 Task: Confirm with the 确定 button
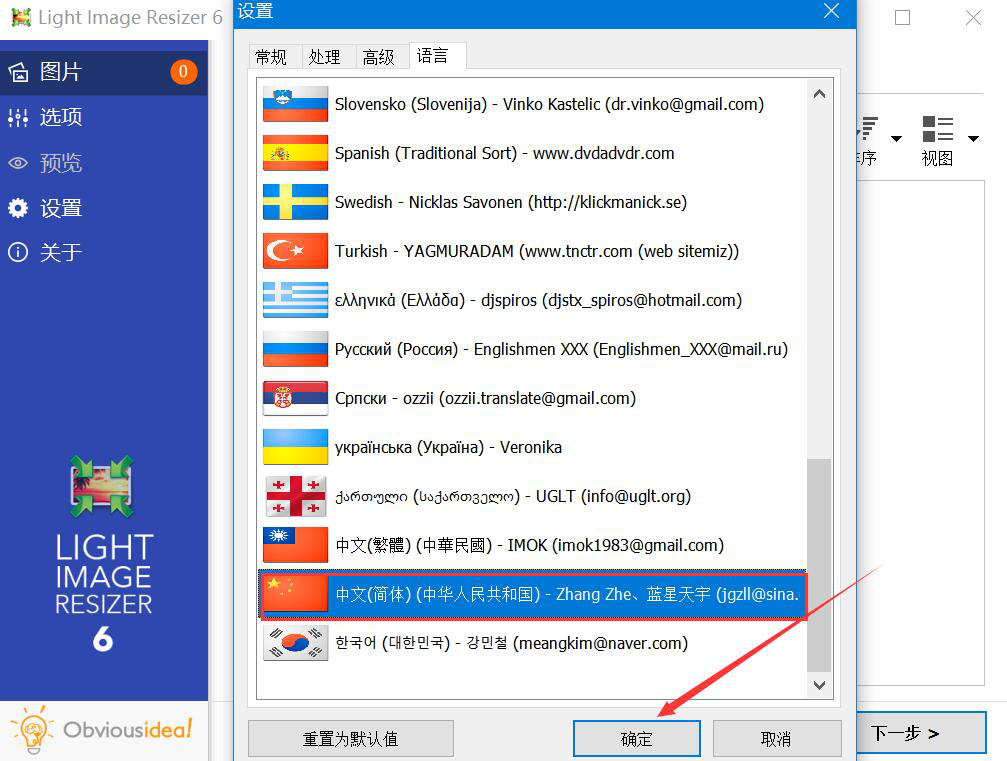point(636,739)
